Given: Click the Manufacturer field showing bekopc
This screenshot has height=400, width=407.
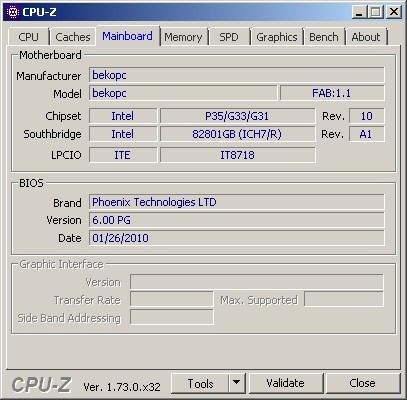Looking at the screenshot, I should point(237,75).
